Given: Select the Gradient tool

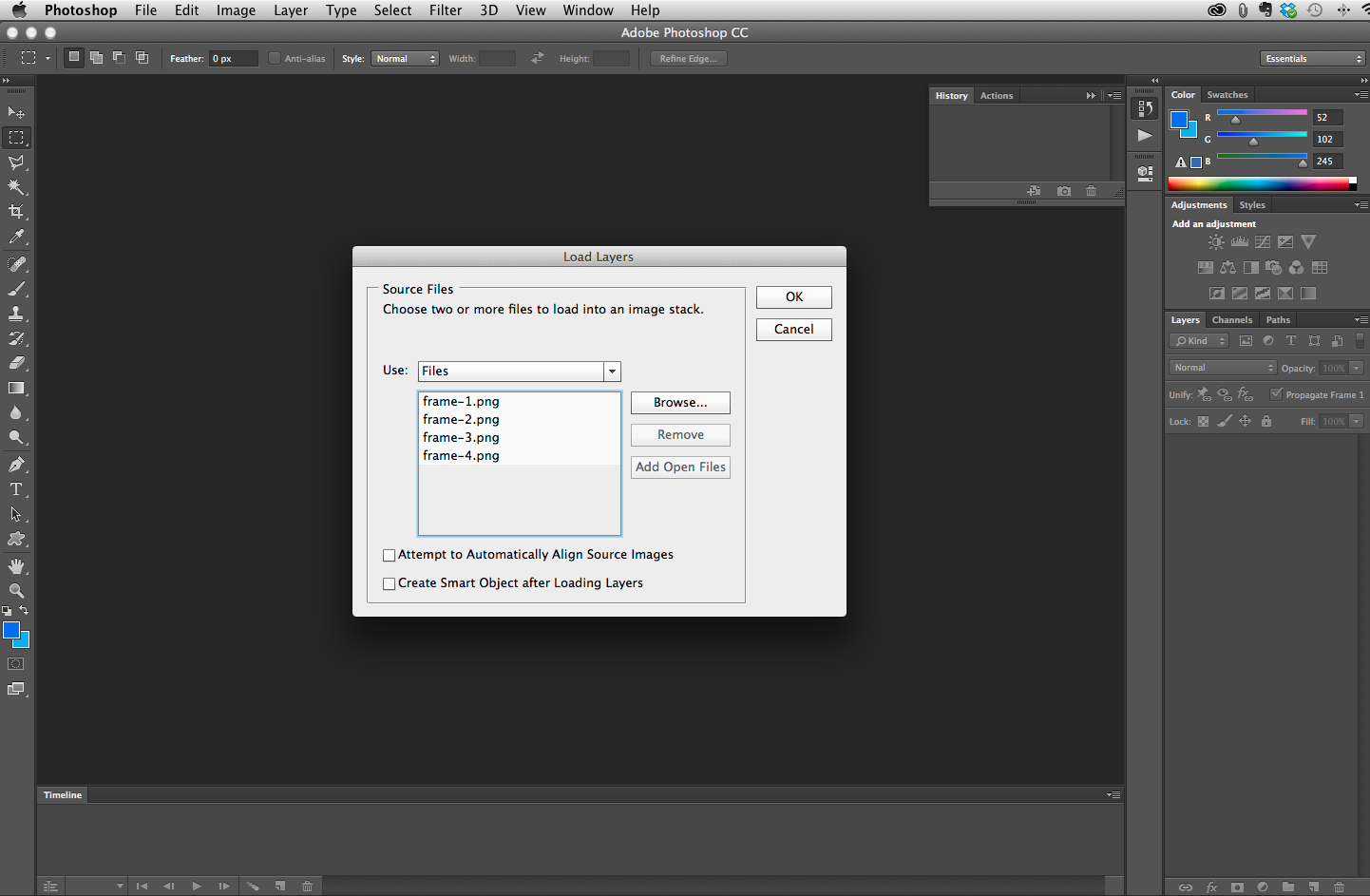Looking at the screenshot, I should click(x=16, y=388).
